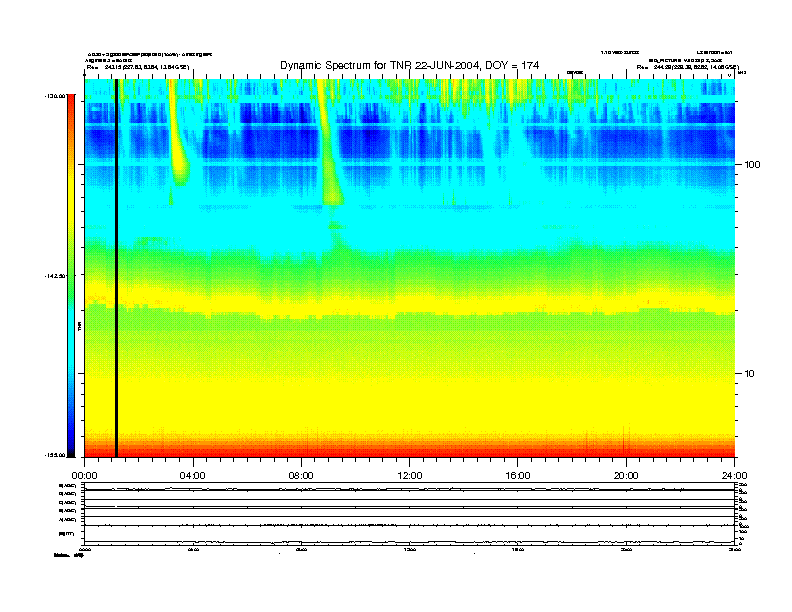
Task: Click the -142.50 color scale value
Action: (x=55, y=276)
